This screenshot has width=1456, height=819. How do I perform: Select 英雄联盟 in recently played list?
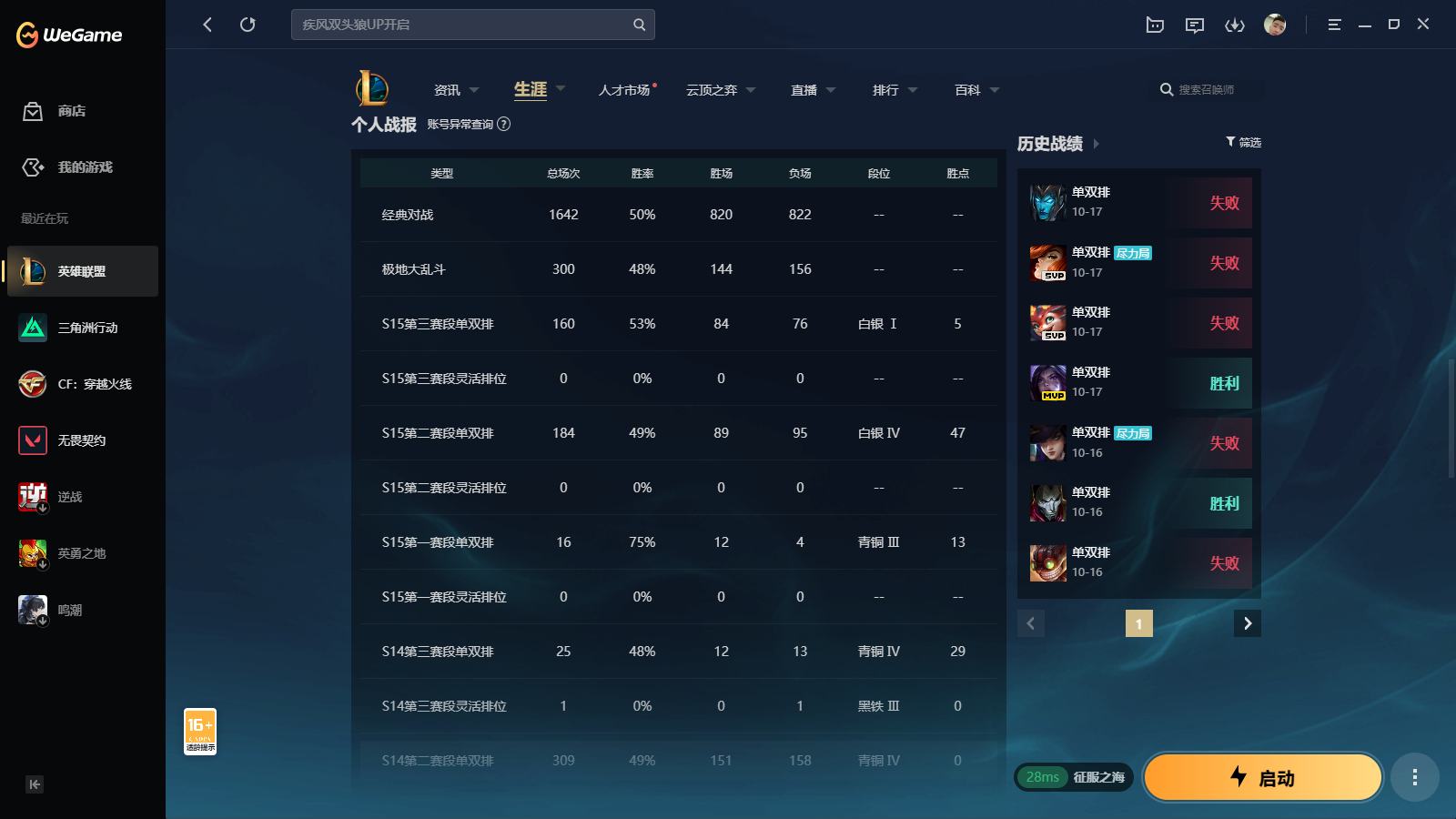click(x=83, y=271)
